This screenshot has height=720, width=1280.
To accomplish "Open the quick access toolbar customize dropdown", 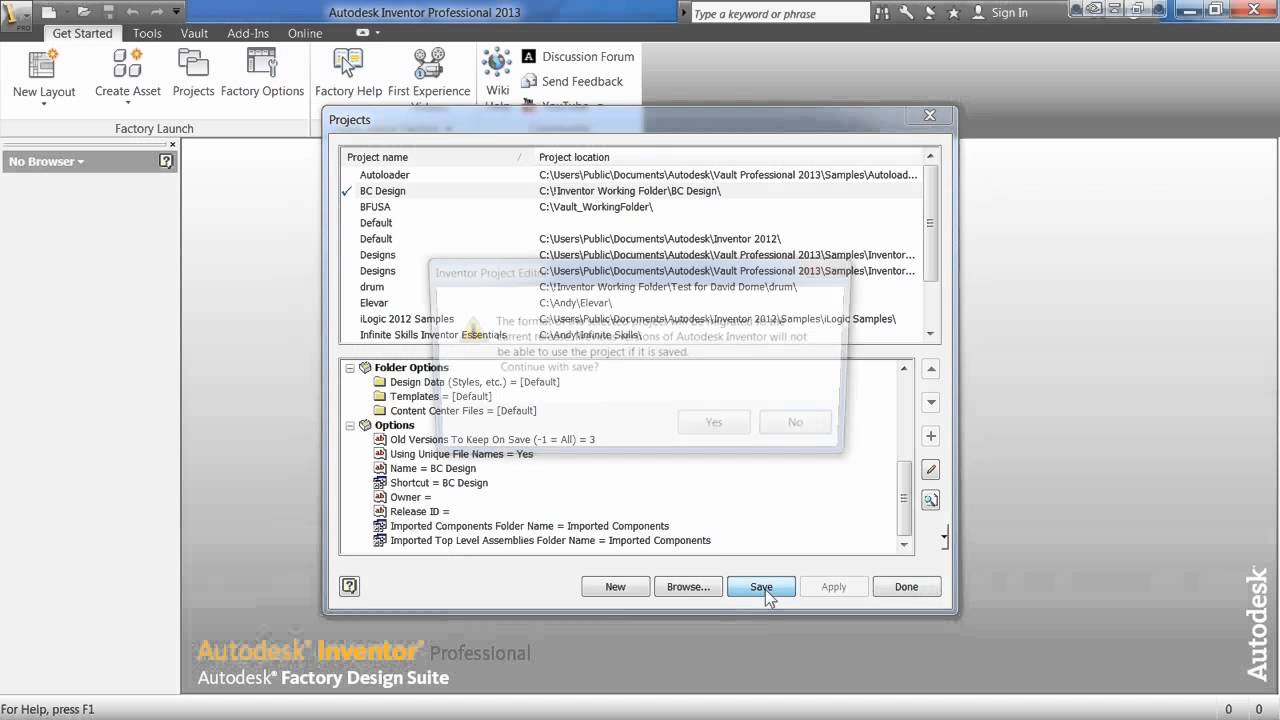I will click(x=177, y=12).
